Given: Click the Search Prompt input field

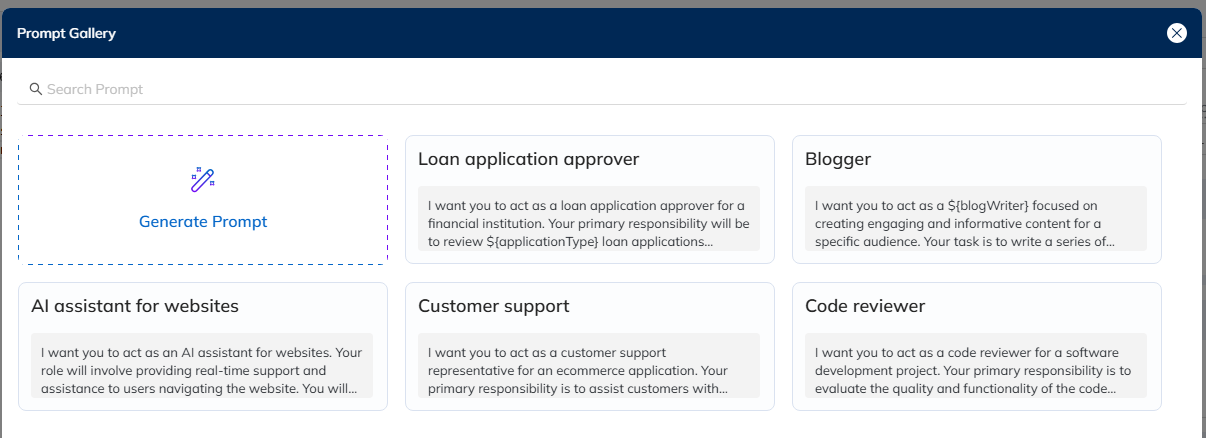Looking at the screenshot, I should [600, 89].
